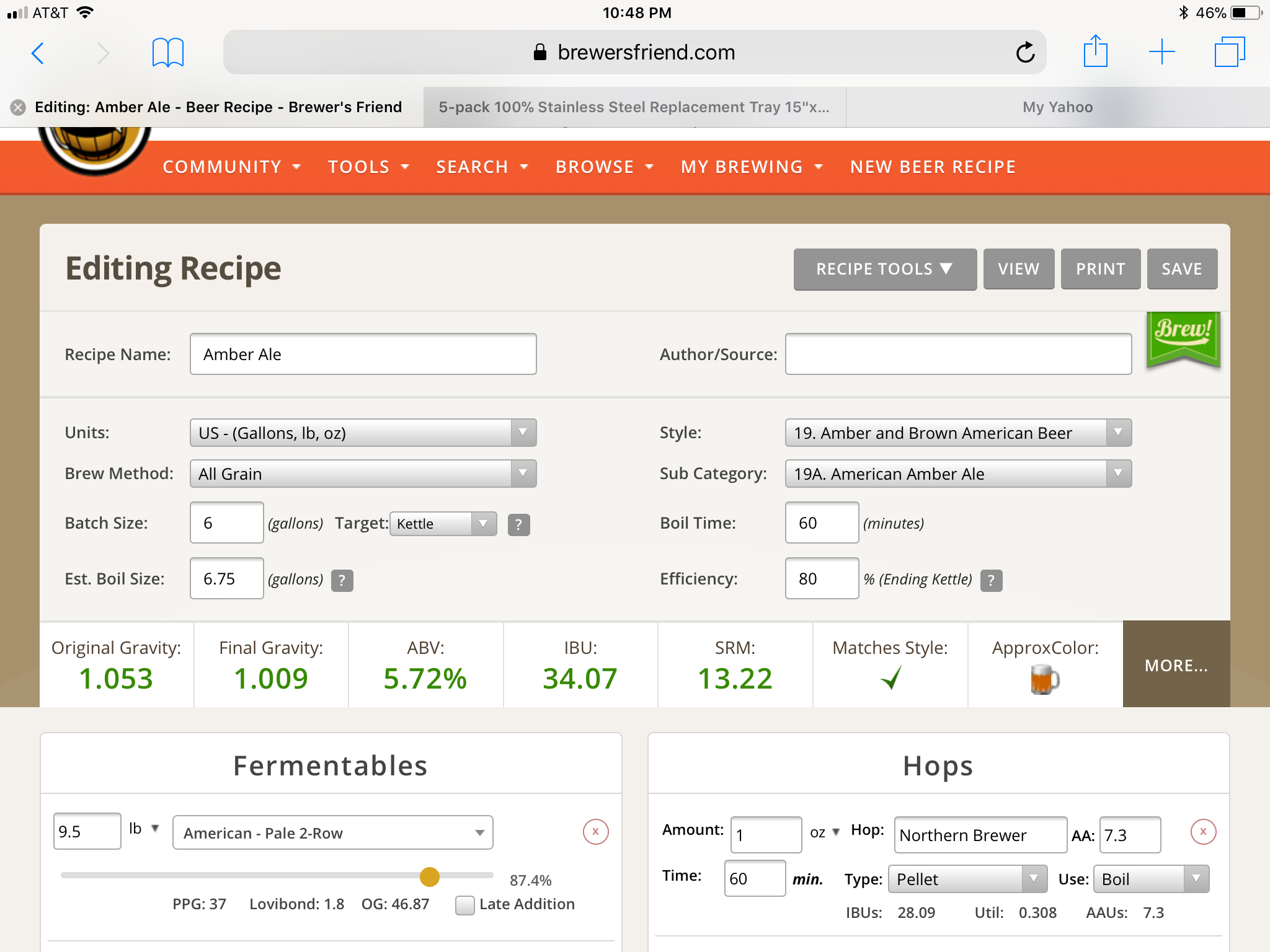This screenshot has width=1270, height=952.
Task: Open the Safari share sheet
Action: click(x=1095, y=51)
